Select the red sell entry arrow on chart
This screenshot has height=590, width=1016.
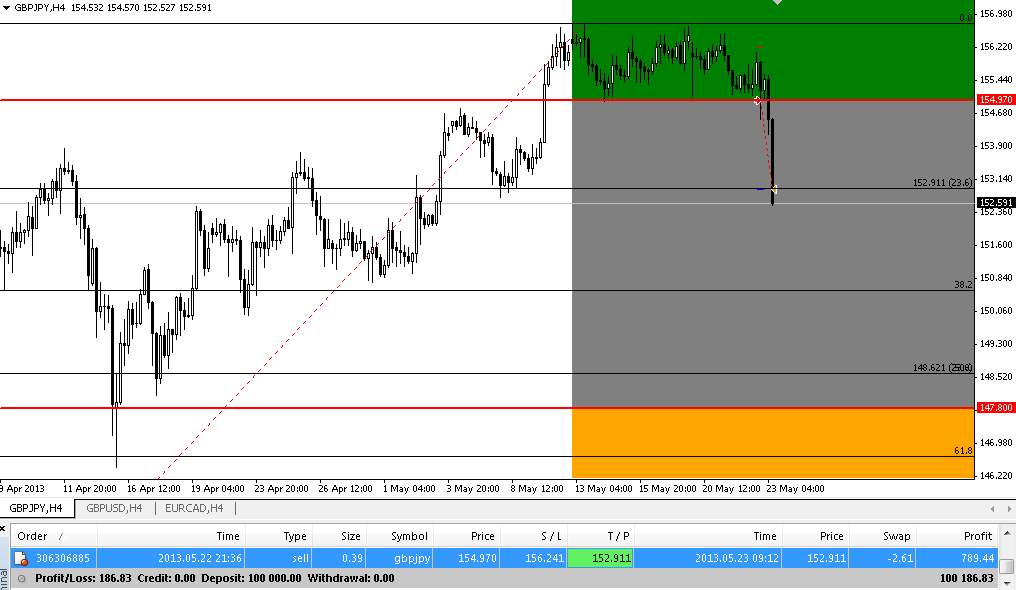pyautogui.click(x=757, y=100)
